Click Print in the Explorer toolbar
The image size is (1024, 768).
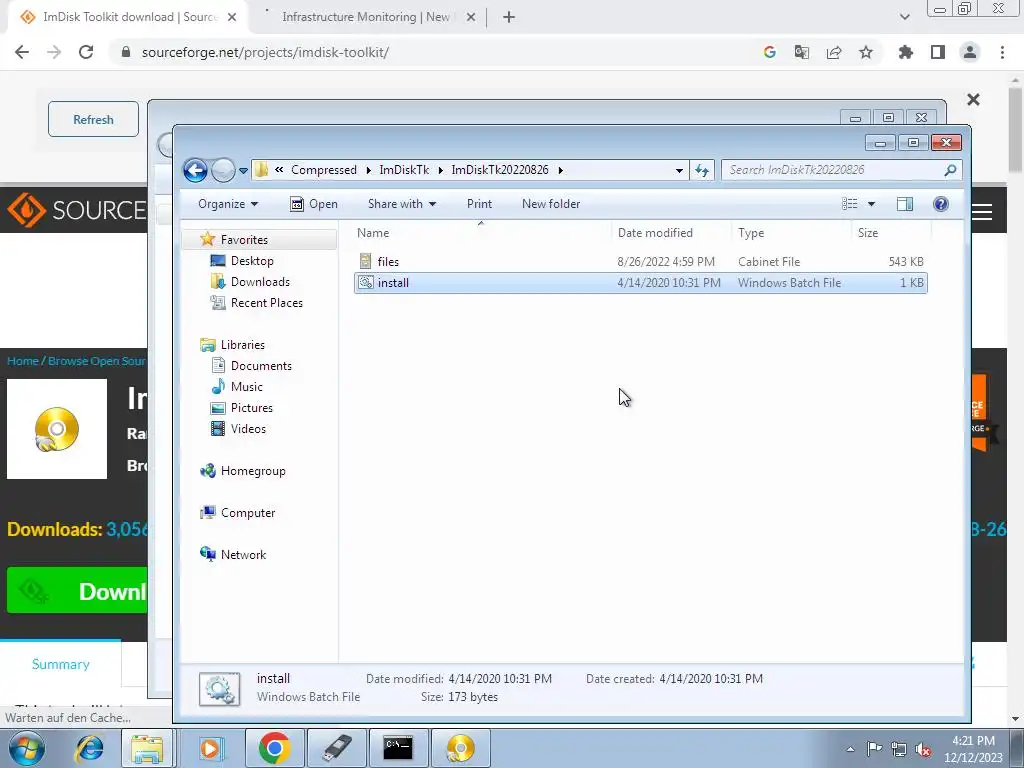(479, 204)
